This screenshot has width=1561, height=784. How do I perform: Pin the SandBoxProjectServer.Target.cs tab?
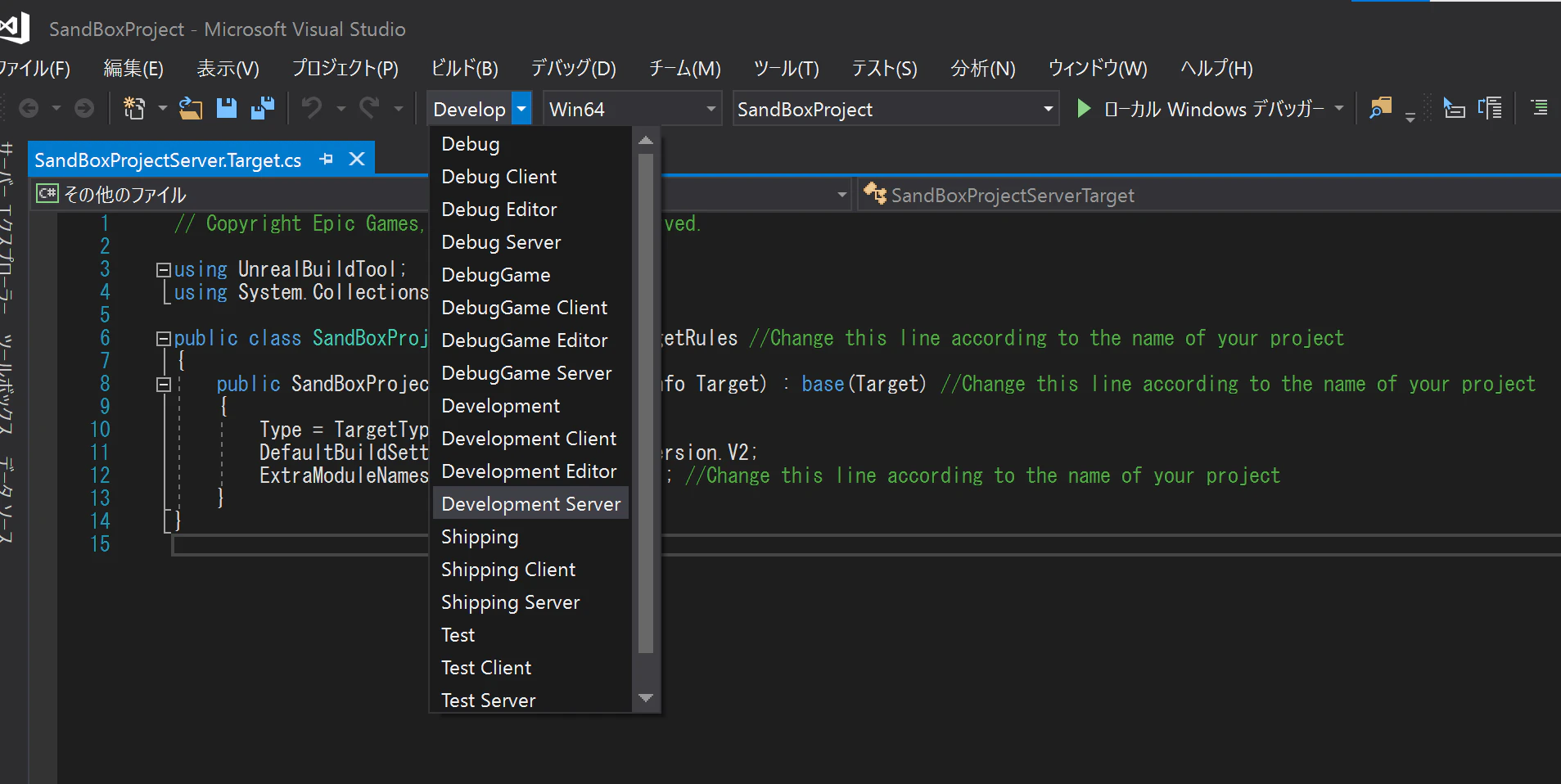[327, 160]
